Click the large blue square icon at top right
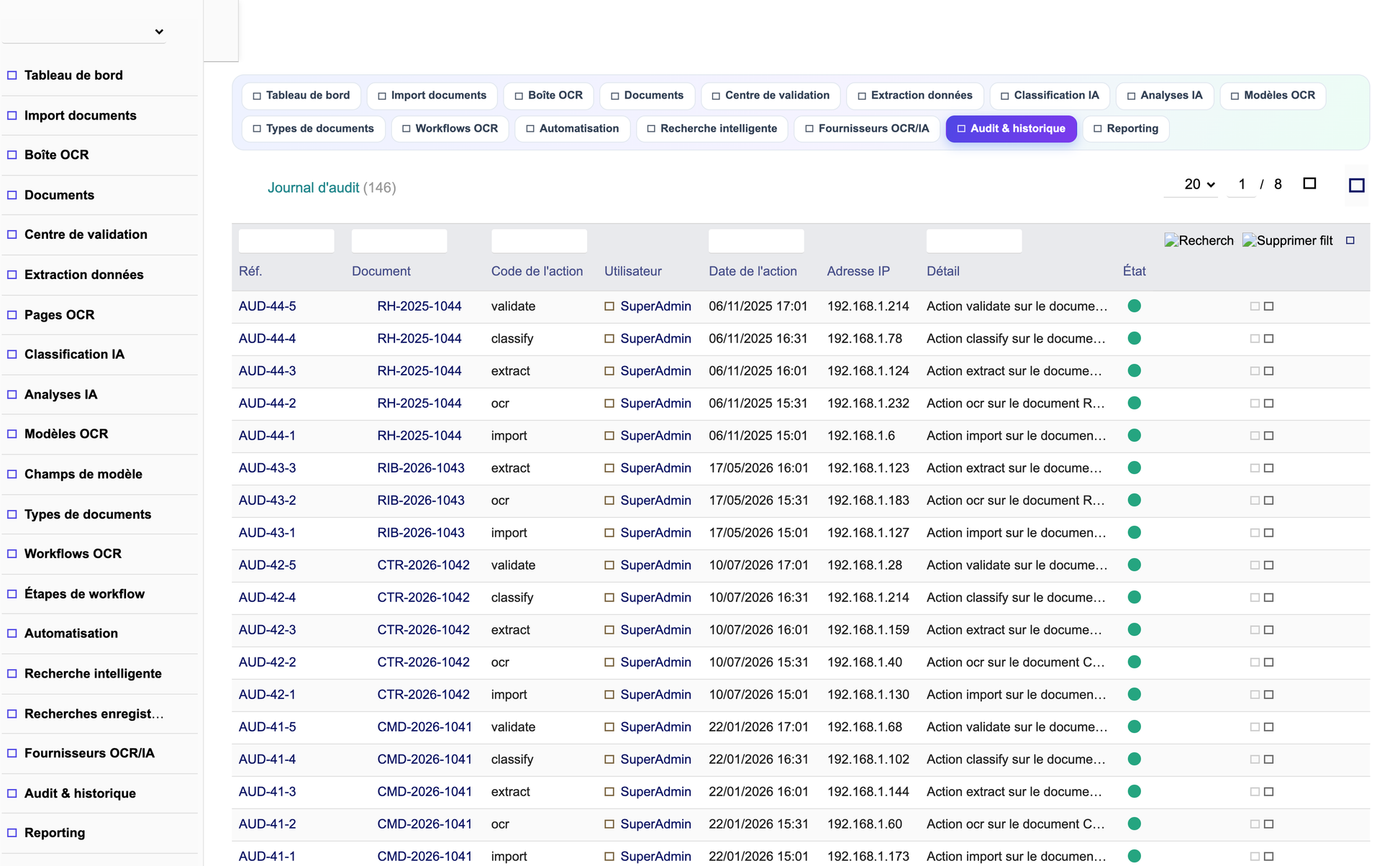 [x=1357, y=185]
